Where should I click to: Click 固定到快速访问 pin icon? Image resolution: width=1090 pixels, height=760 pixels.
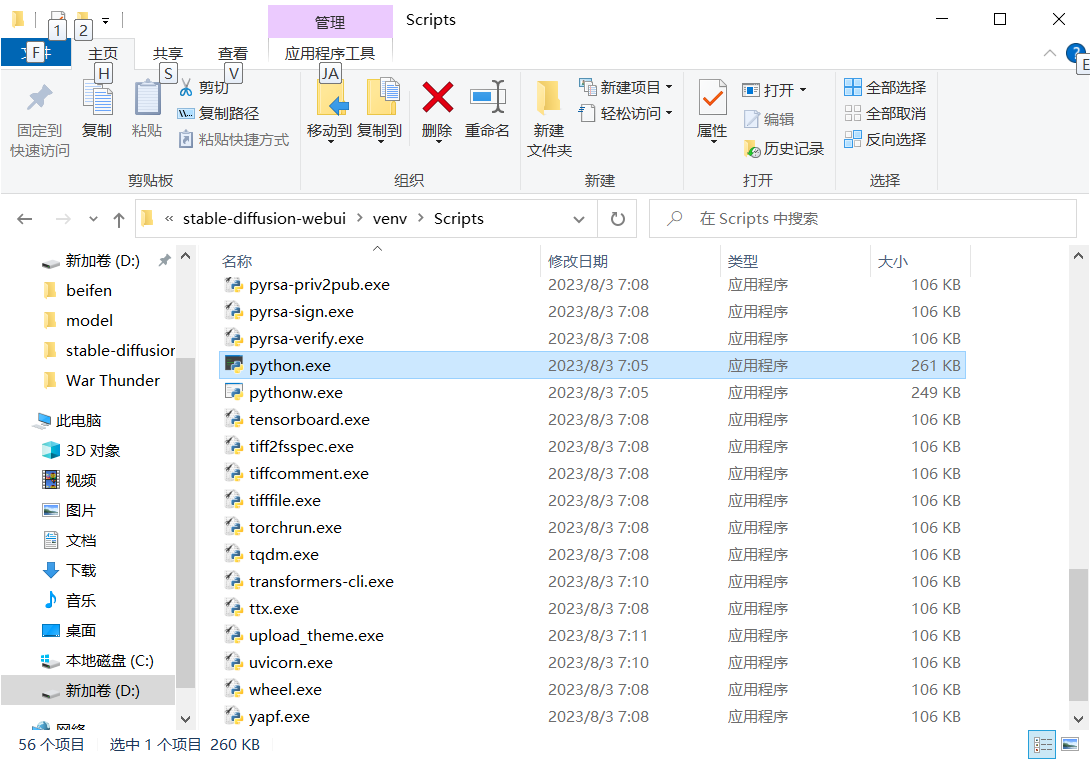point(39,98)
